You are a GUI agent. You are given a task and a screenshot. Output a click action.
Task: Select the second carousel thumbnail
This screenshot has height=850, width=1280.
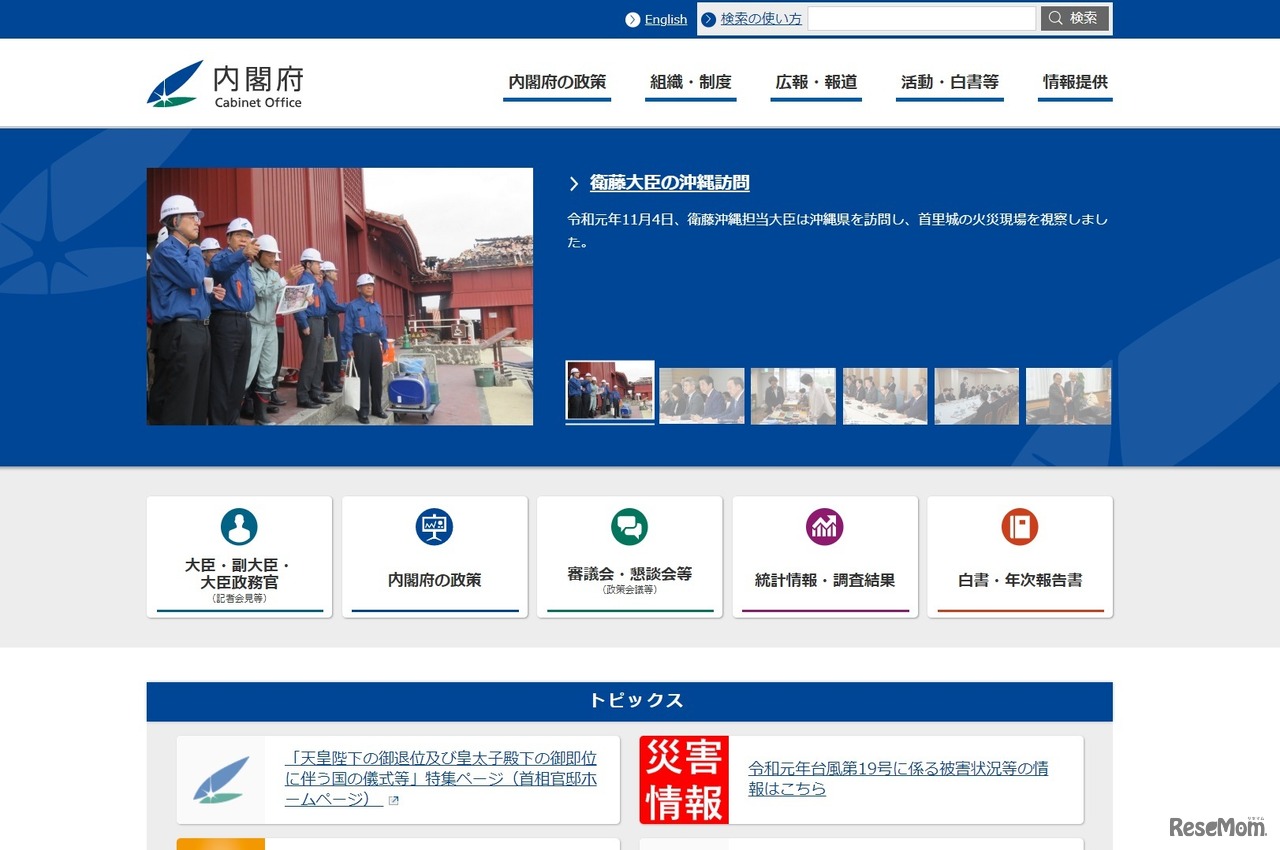(x=701, y=395)
